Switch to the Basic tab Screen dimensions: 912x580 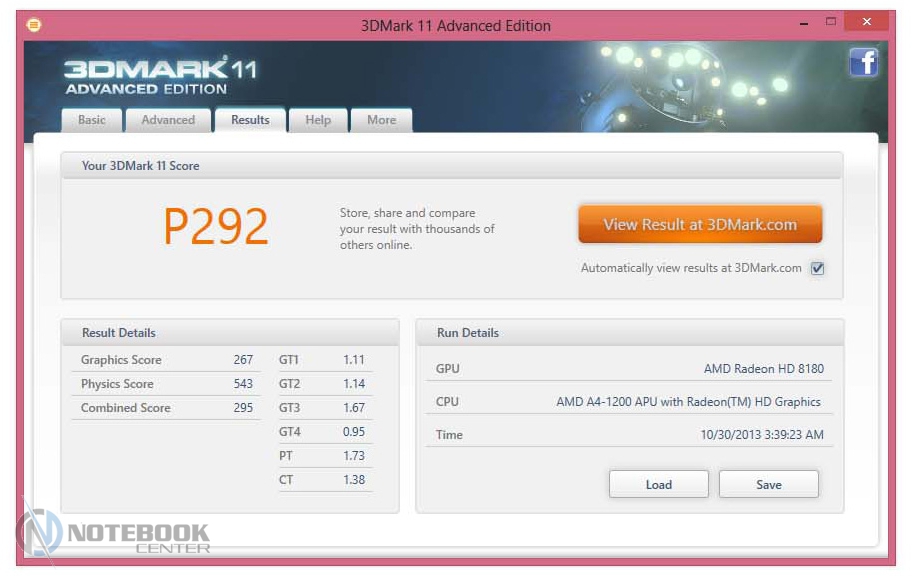92,120
